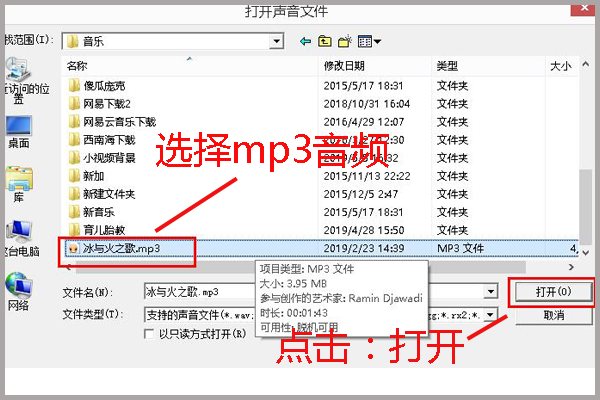
Task: Select 网络 network in sidebar
Action: click(18, 291)
